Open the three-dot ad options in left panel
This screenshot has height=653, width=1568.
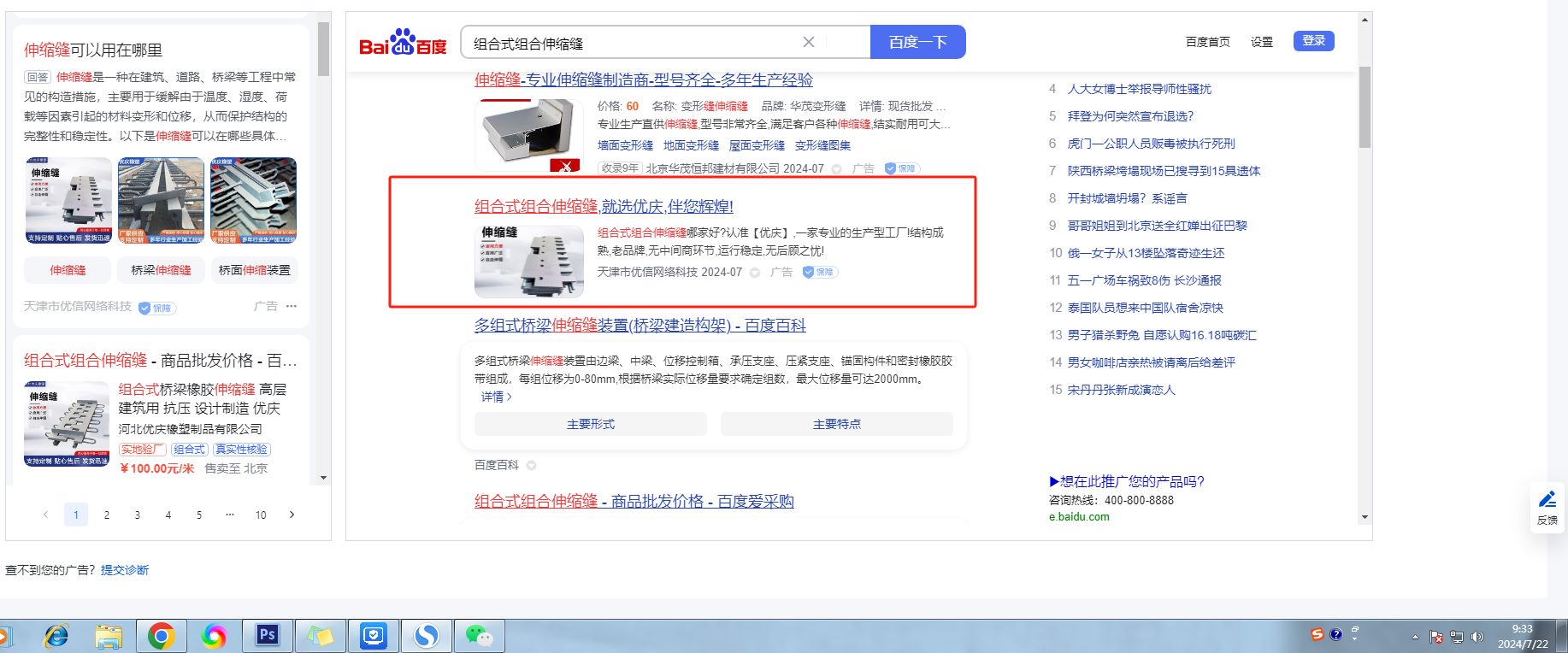pos(292,306)
